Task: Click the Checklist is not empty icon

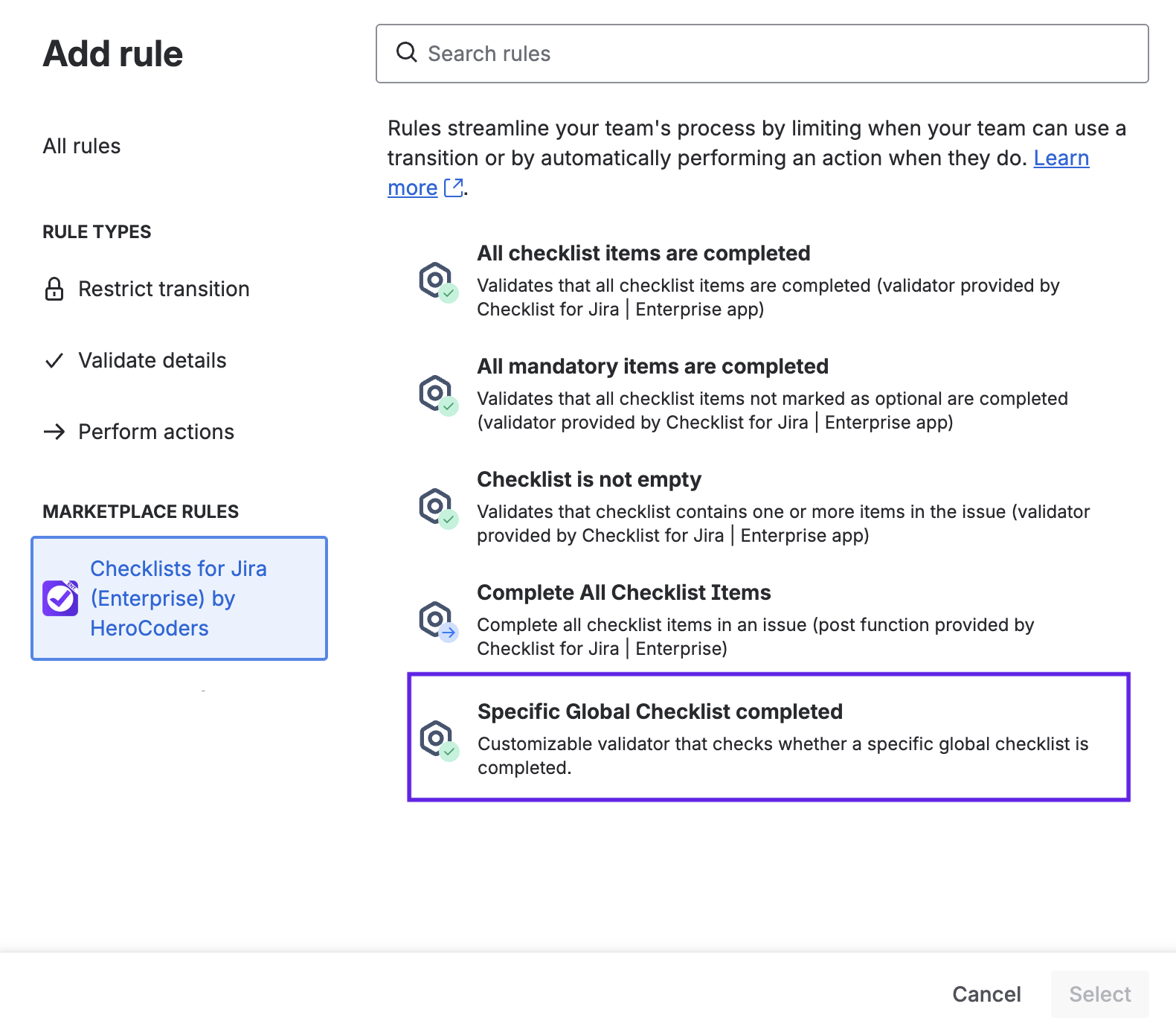Action: pos(437,508)
